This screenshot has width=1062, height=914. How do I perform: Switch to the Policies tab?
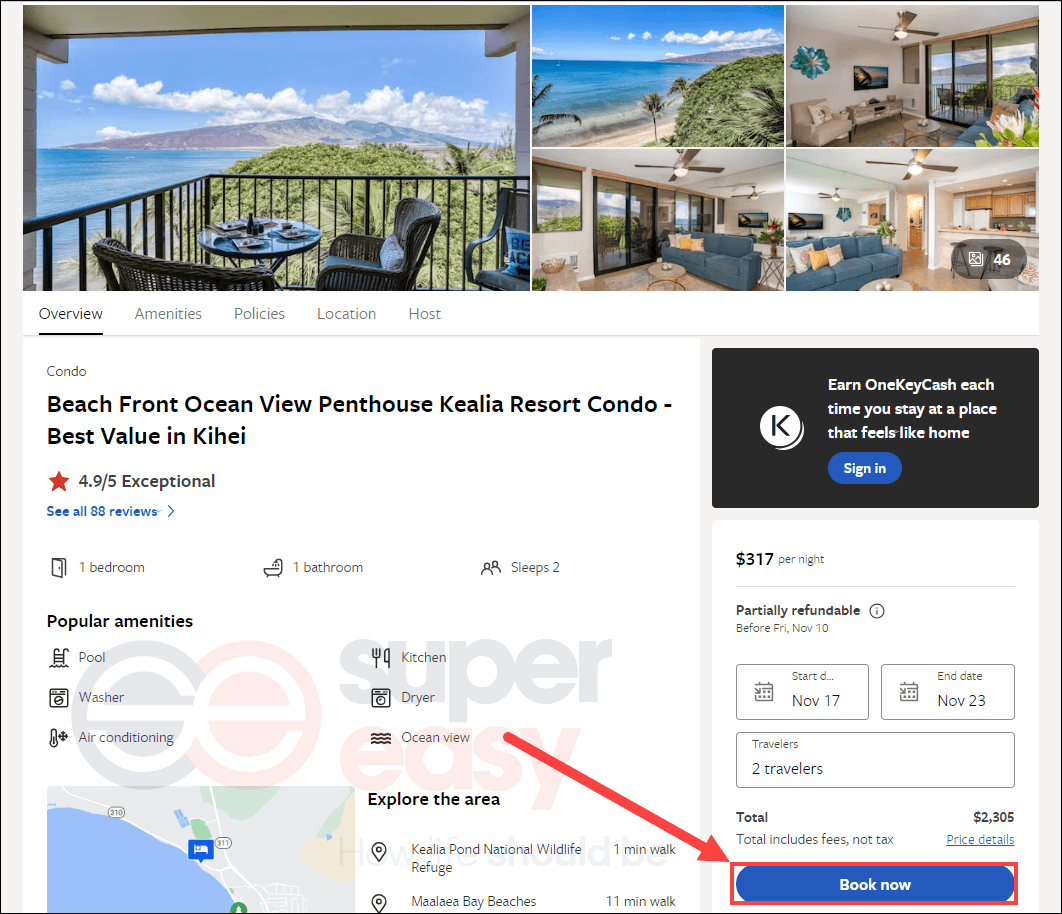tap(259, 314)
